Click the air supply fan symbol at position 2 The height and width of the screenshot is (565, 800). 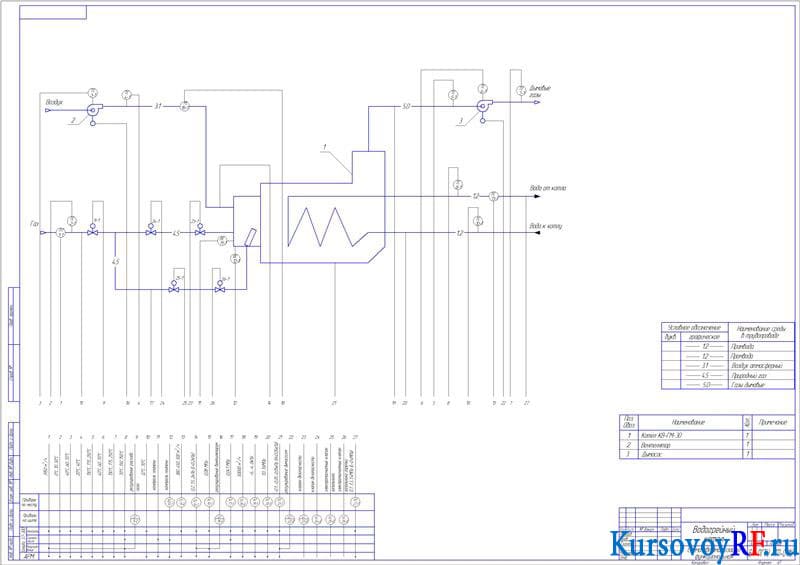pyautogui.click(x=93, y=109)
